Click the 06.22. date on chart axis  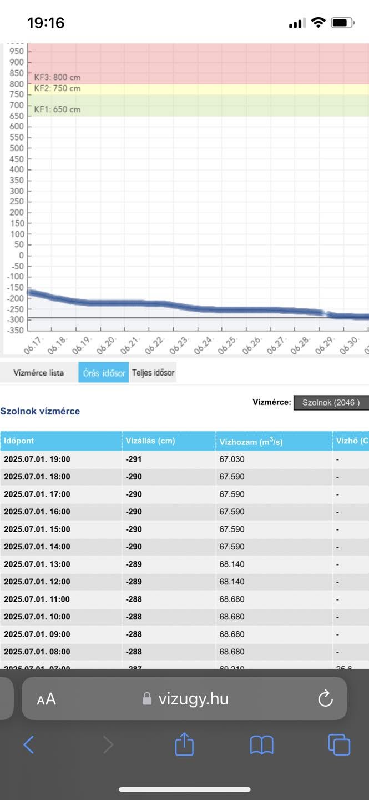(x=154, y=345)
